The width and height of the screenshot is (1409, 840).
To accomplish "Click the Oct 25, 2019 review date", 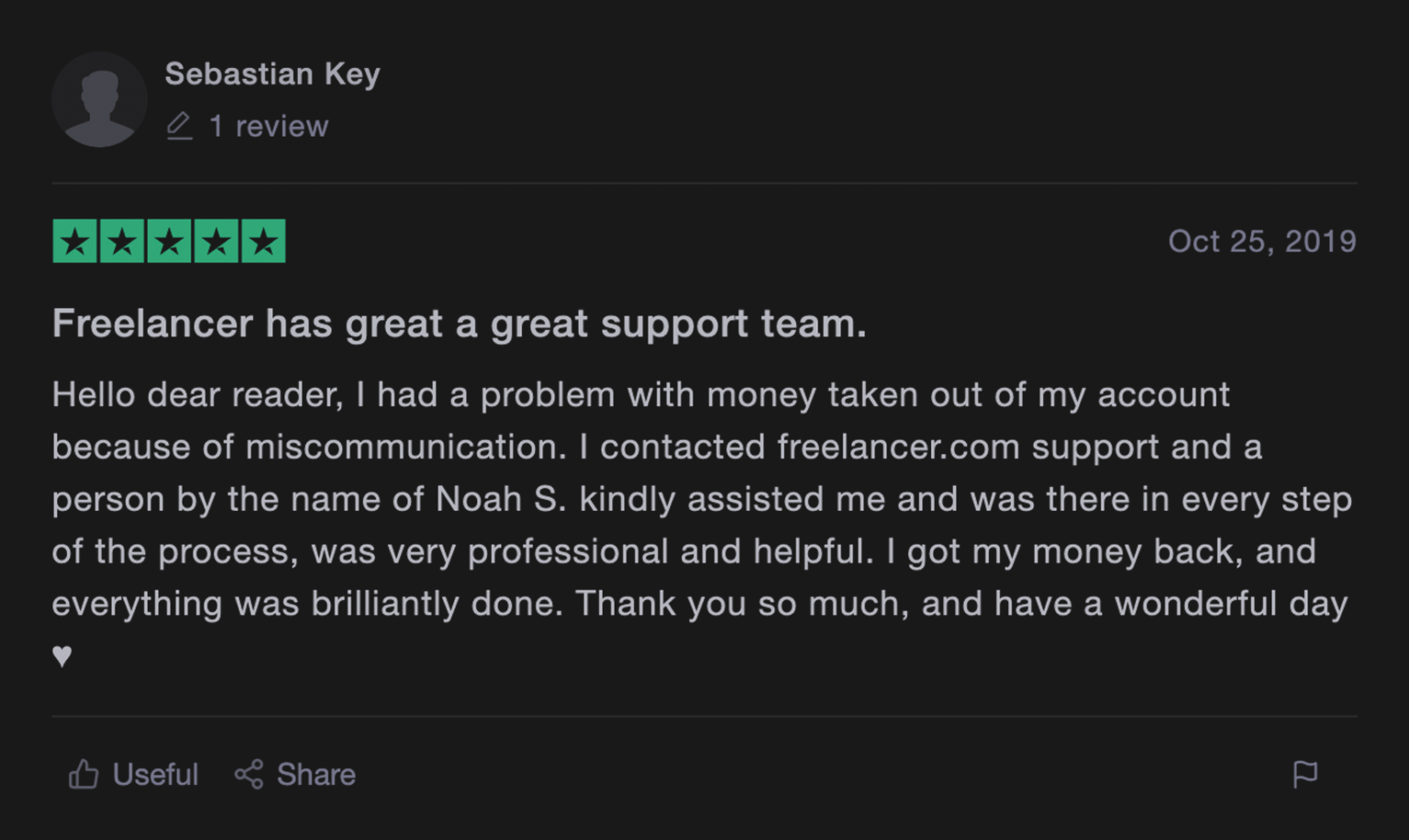I will [1261, 241].
